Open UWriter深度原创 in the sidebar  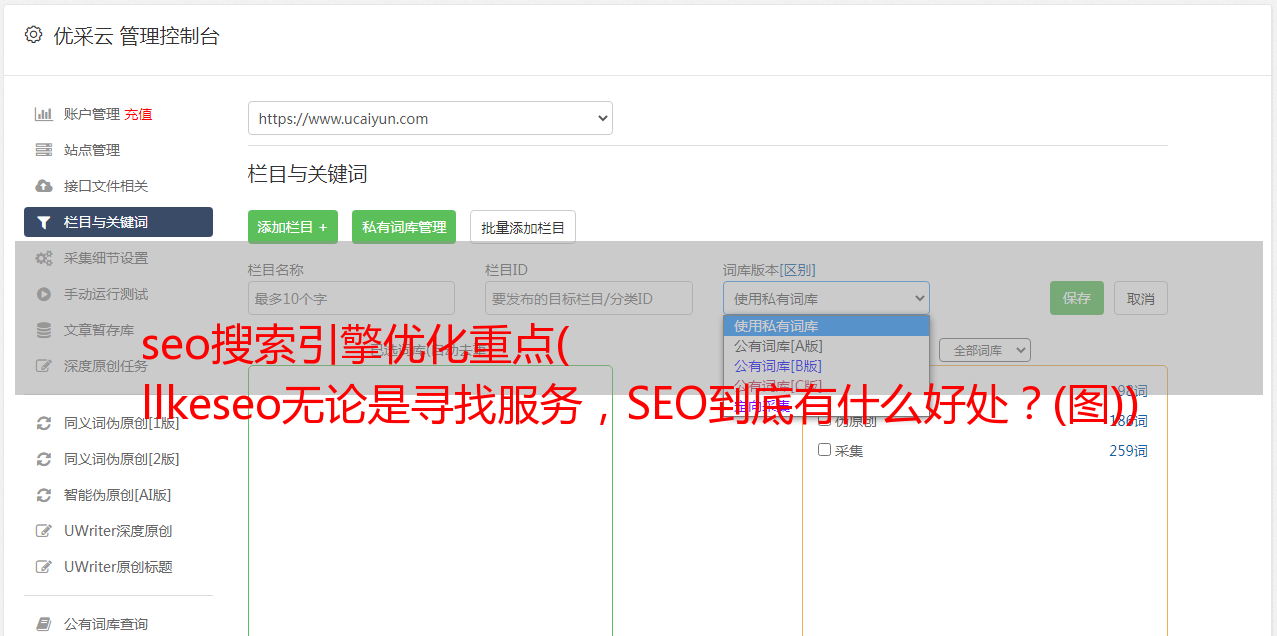[118, 531]
